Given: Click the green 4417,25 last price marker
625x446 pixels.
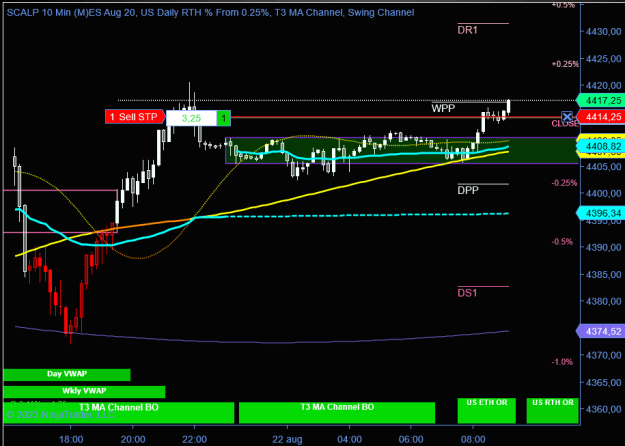Looking at the screenshot, I should (x=601, y=101).
